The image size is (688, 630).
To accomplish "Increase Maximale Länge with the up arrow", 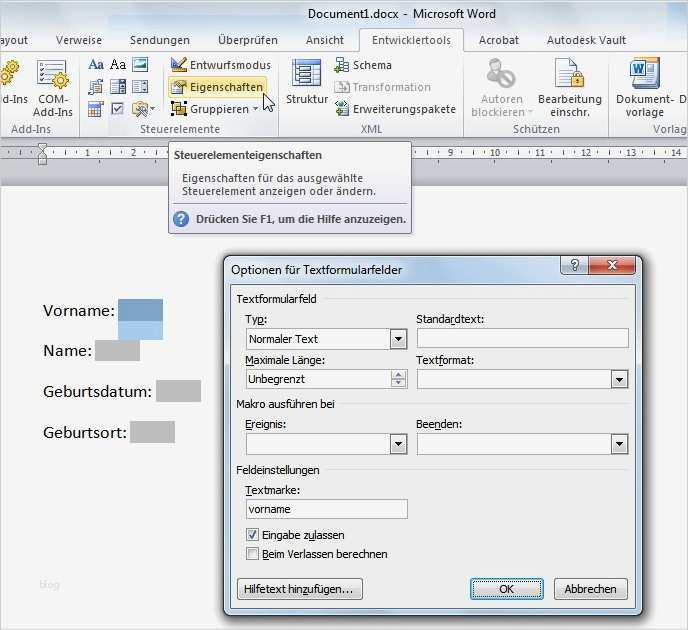I will click(398, 375).
